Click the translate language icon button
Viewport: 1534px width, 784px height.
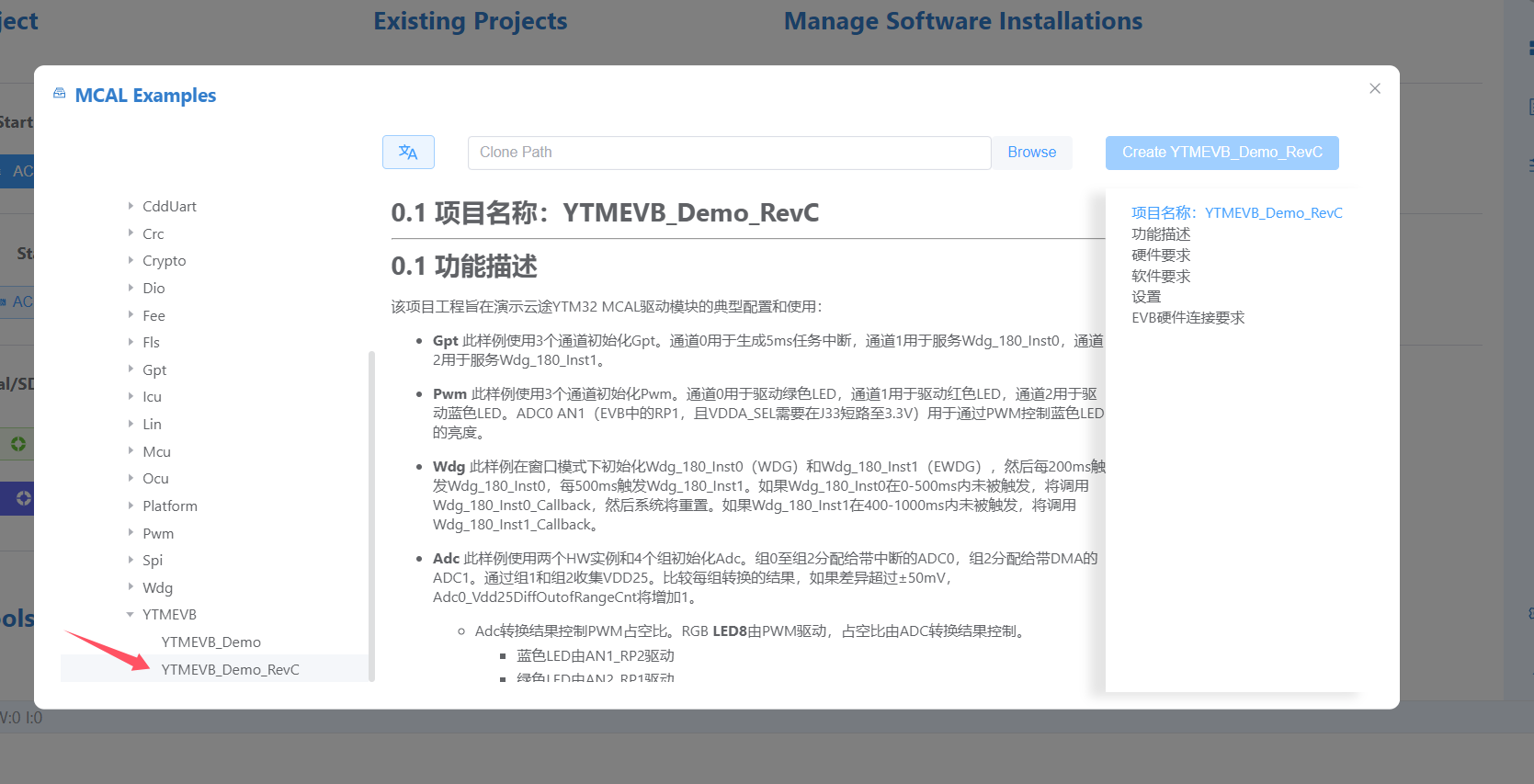pos(408,153)
